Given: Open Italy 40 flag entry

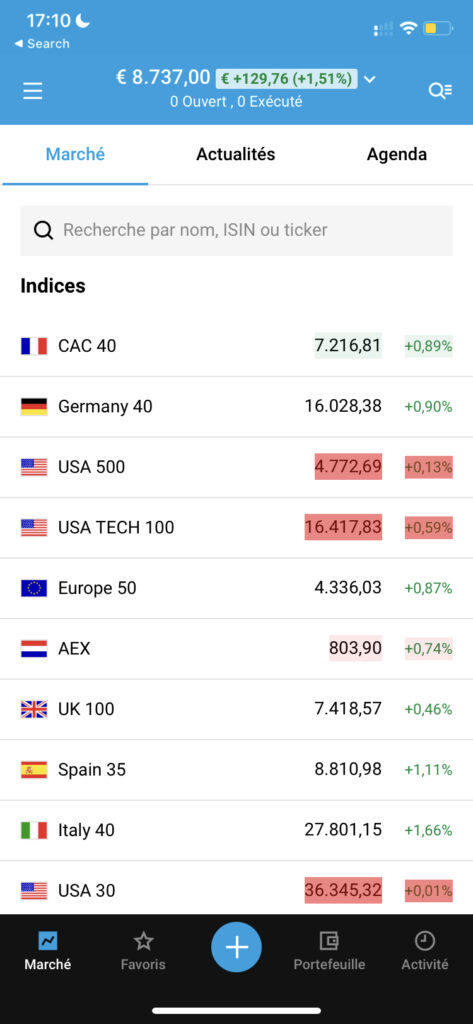Looking at the screenshot, I should [x=34, y=830].
